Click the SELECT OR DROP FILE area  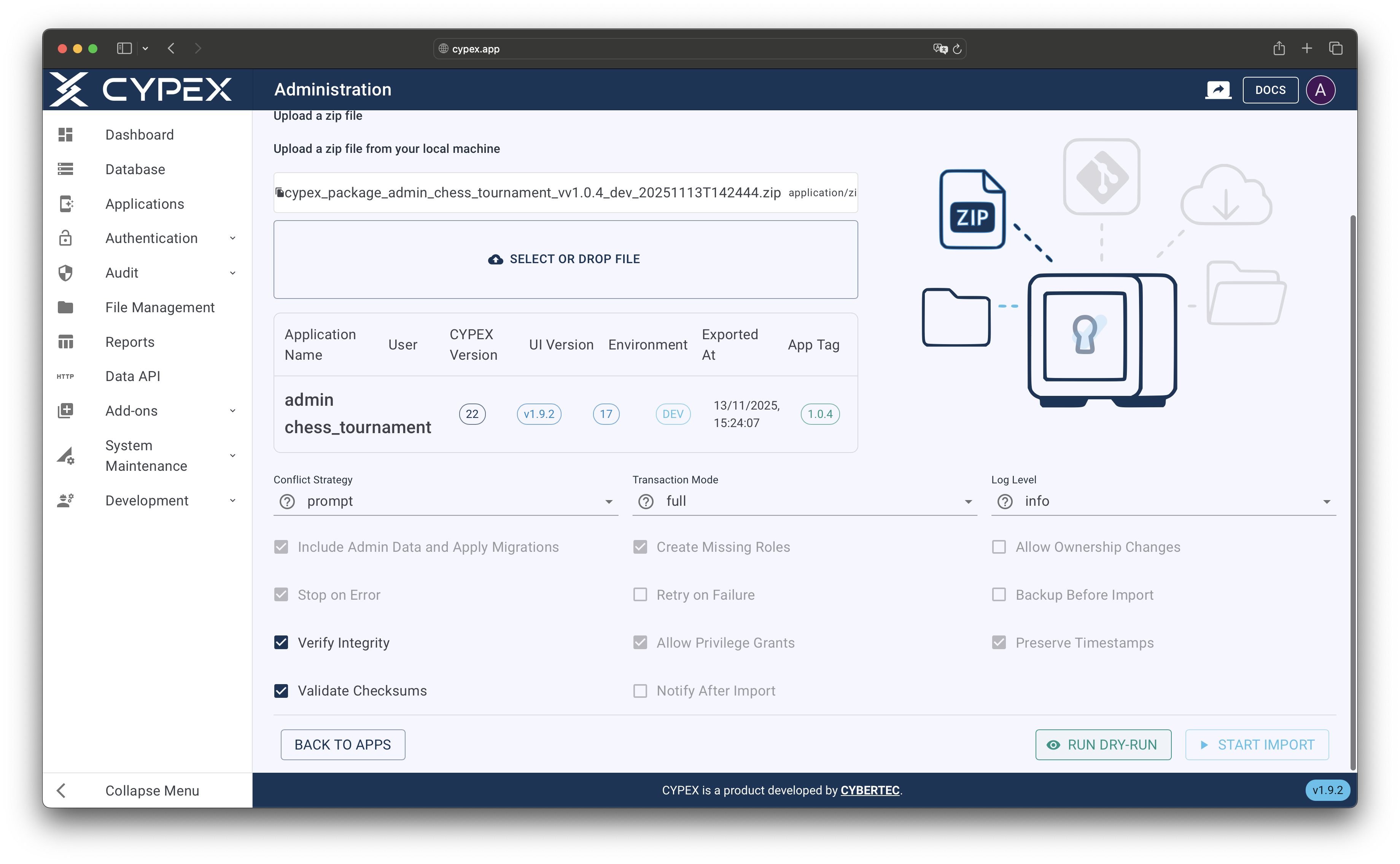click(x=565, y=259)
